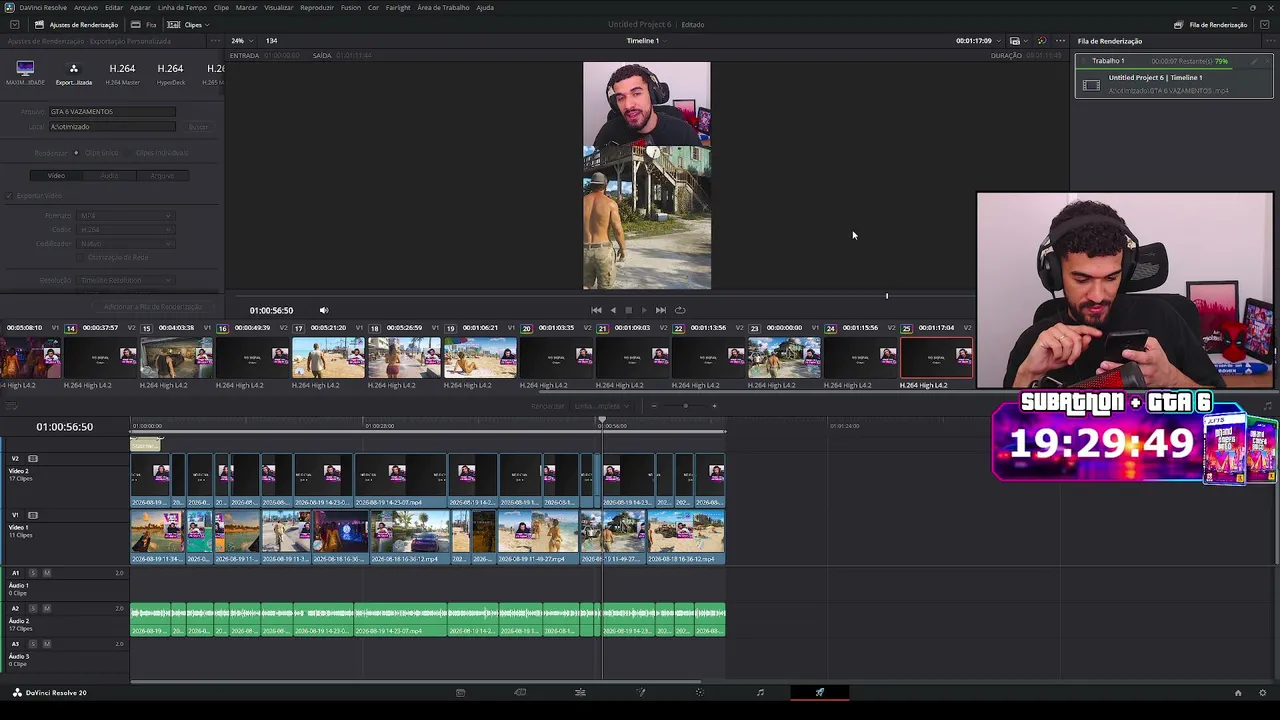Open the Fairlight music-note page icon
Image resolution: width=1280 pixels, height=720 pixels.
tap(760, 692)
